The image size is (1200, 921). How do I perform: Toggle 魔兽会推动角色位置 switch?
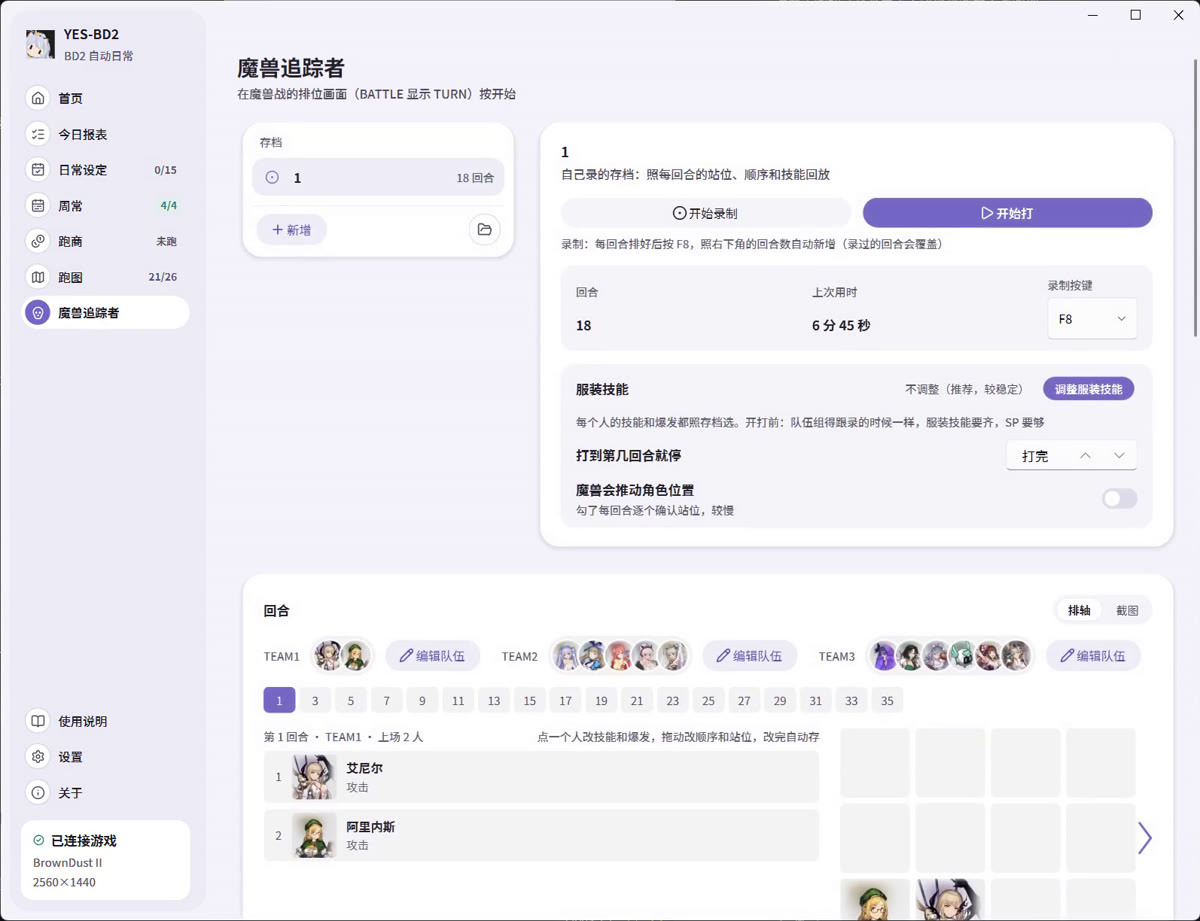1119,498
